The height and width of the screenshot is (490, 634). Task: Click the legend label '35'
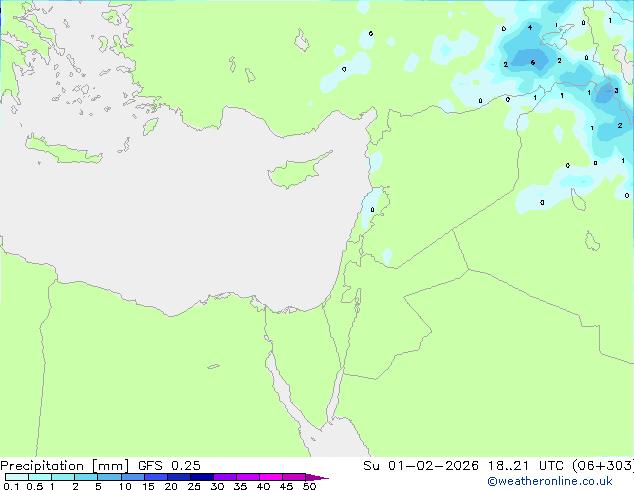240,486
